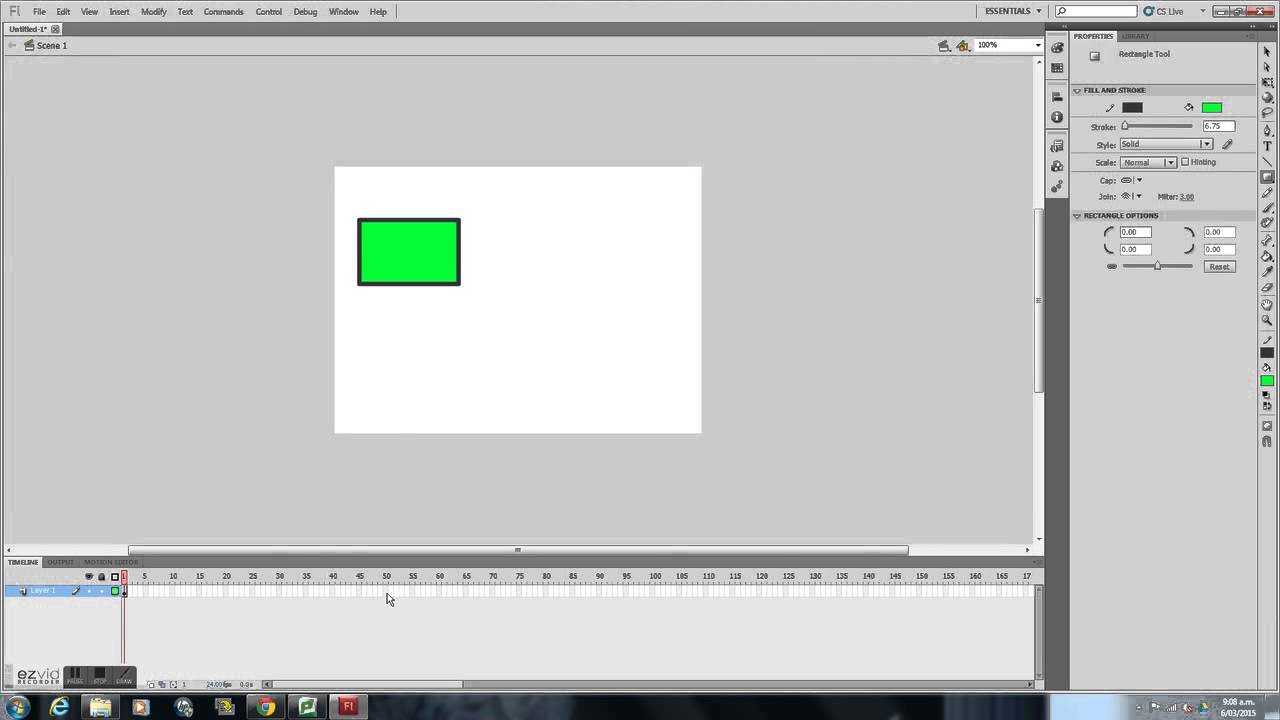Open the stroke Style dropdown showing Solid
The image size is (1280, 720).
click(1165, 144)
